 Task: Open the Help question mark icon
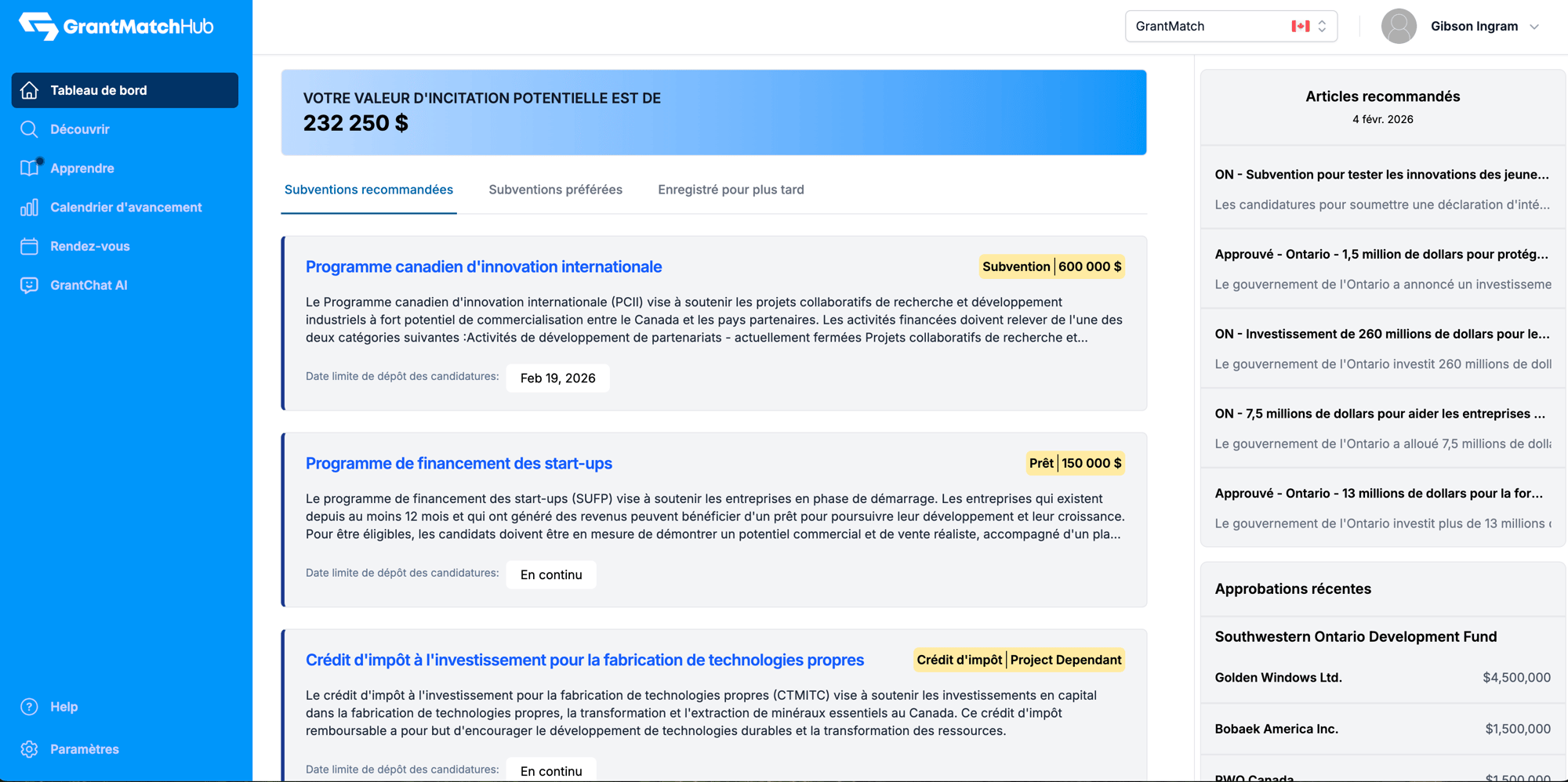pyautogui.click(x=30, y=707)
